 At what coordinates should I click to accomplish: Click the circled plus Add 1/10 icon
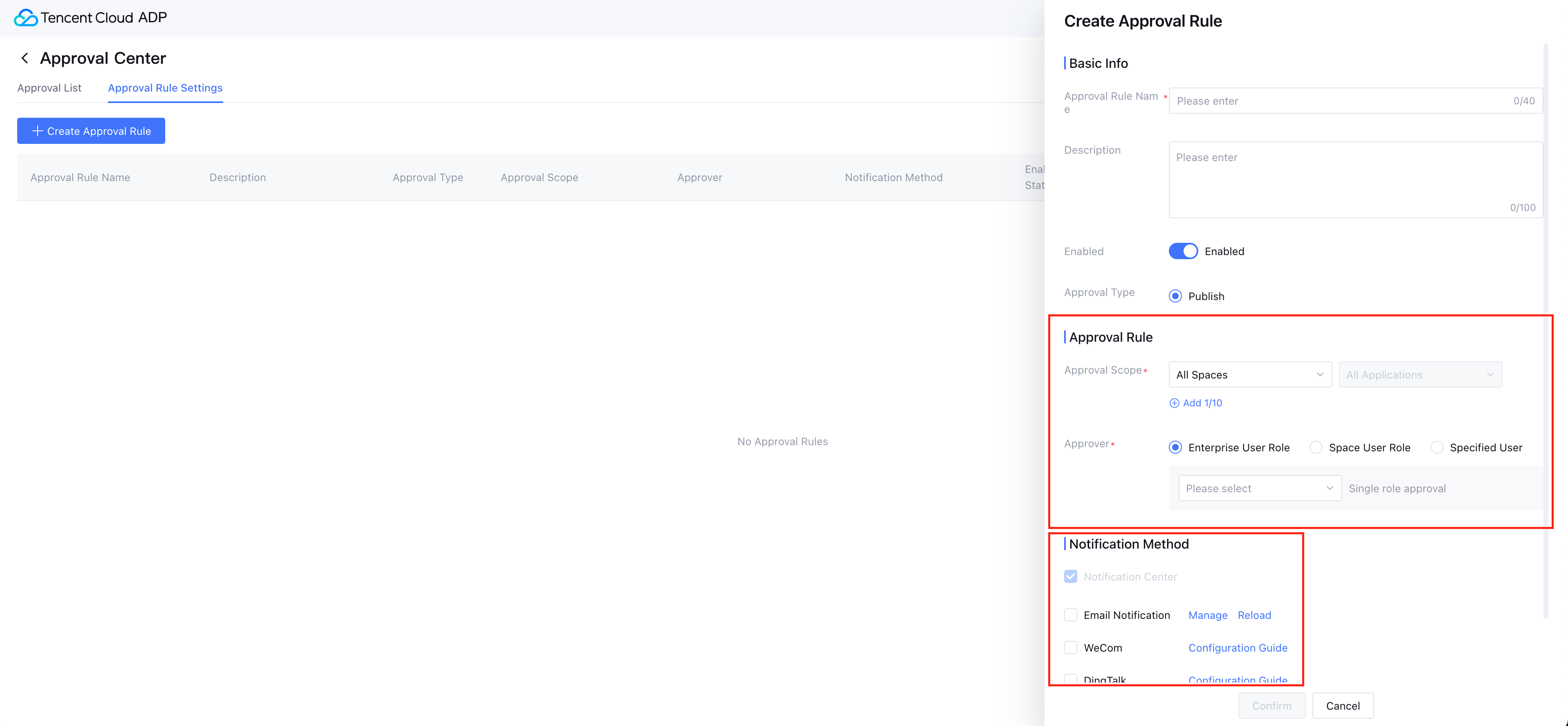click(1174, 403)
